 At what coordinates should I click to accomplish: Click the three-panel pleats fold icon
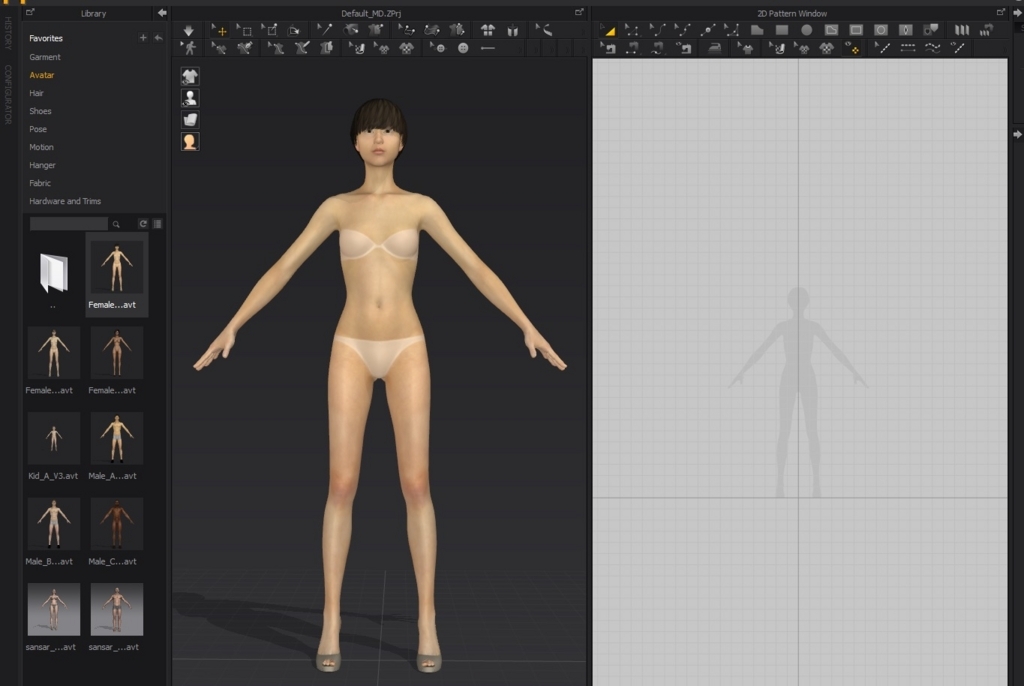[962, 30]
